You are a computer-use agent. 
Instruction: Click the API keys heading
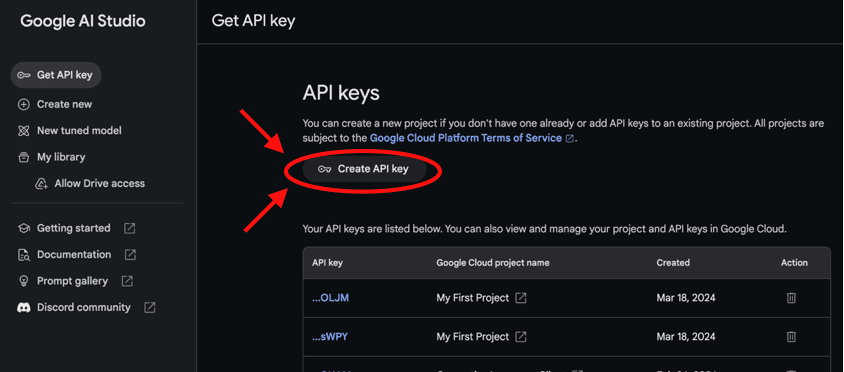[341, 93]
